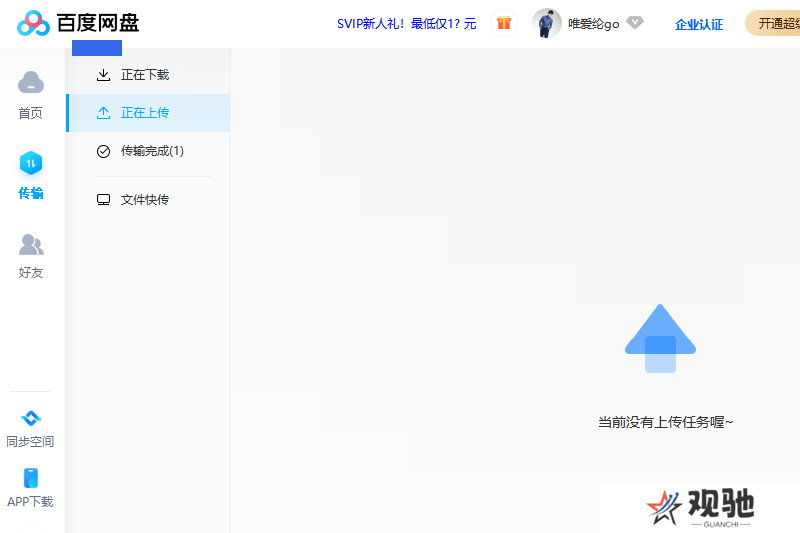
Task: Click the 开通超级 membership button
Action: pos(772,23)
